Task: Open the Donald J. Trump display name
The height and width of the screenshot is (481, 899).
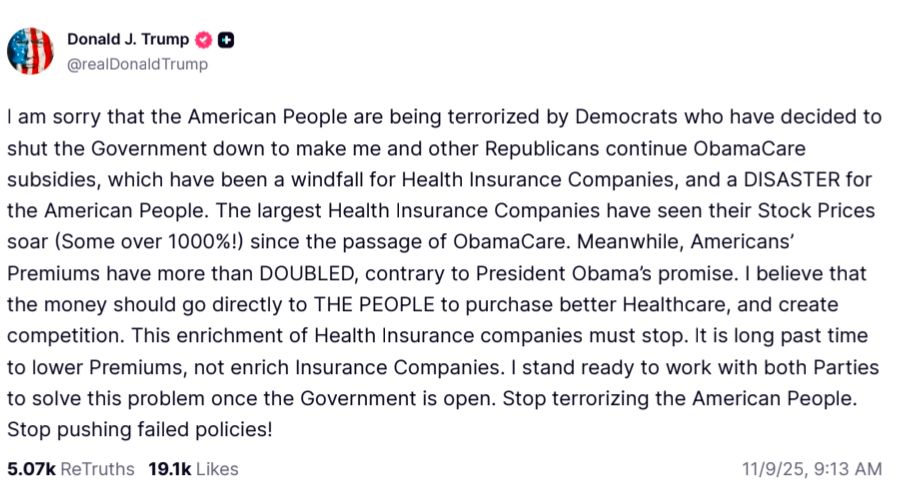Action: pos(129,40)
